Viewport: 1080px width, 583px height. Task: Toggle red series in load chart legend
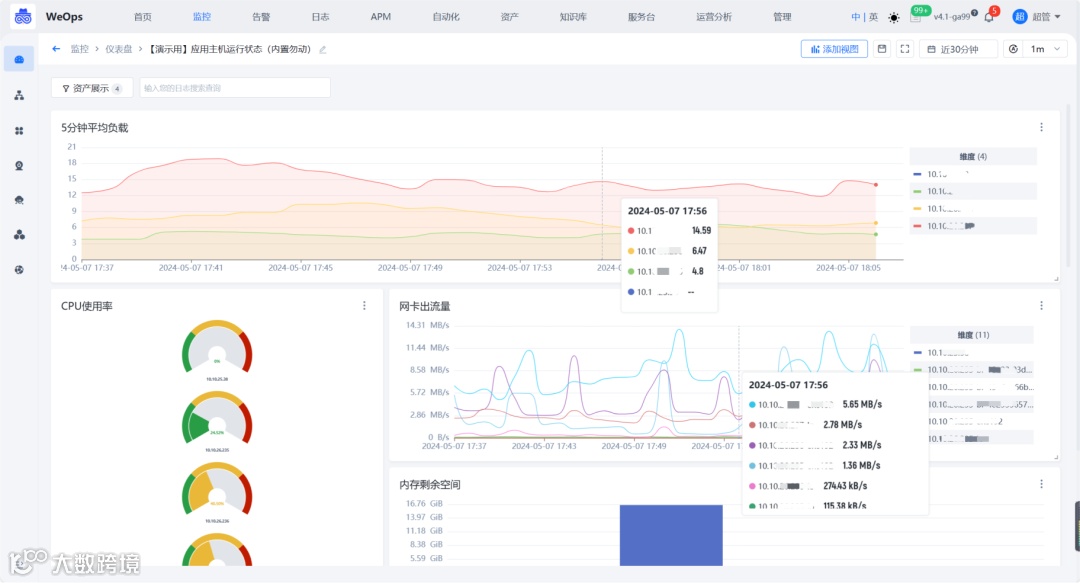coord(973,226)
